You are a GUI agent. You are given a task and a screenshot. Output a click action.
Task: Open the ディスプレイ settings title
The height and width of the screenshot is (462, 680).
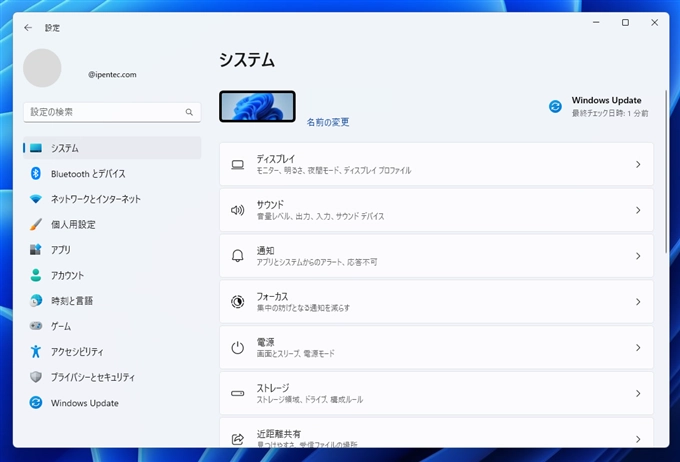pyautogui.click(x=275, y=159)
